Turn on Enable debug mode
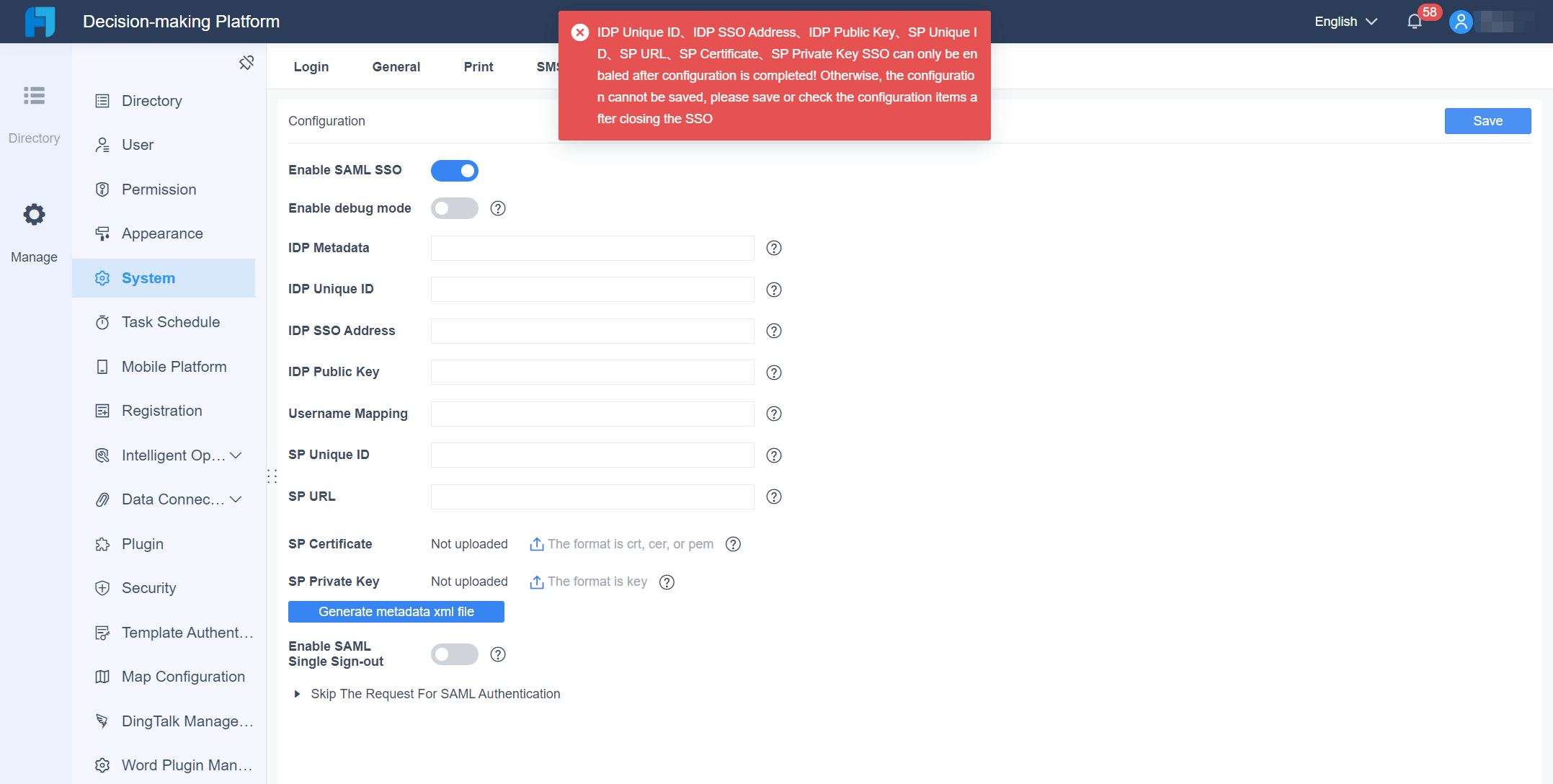The width and height of the screenshot is (1553, 784). pos(454,208)
